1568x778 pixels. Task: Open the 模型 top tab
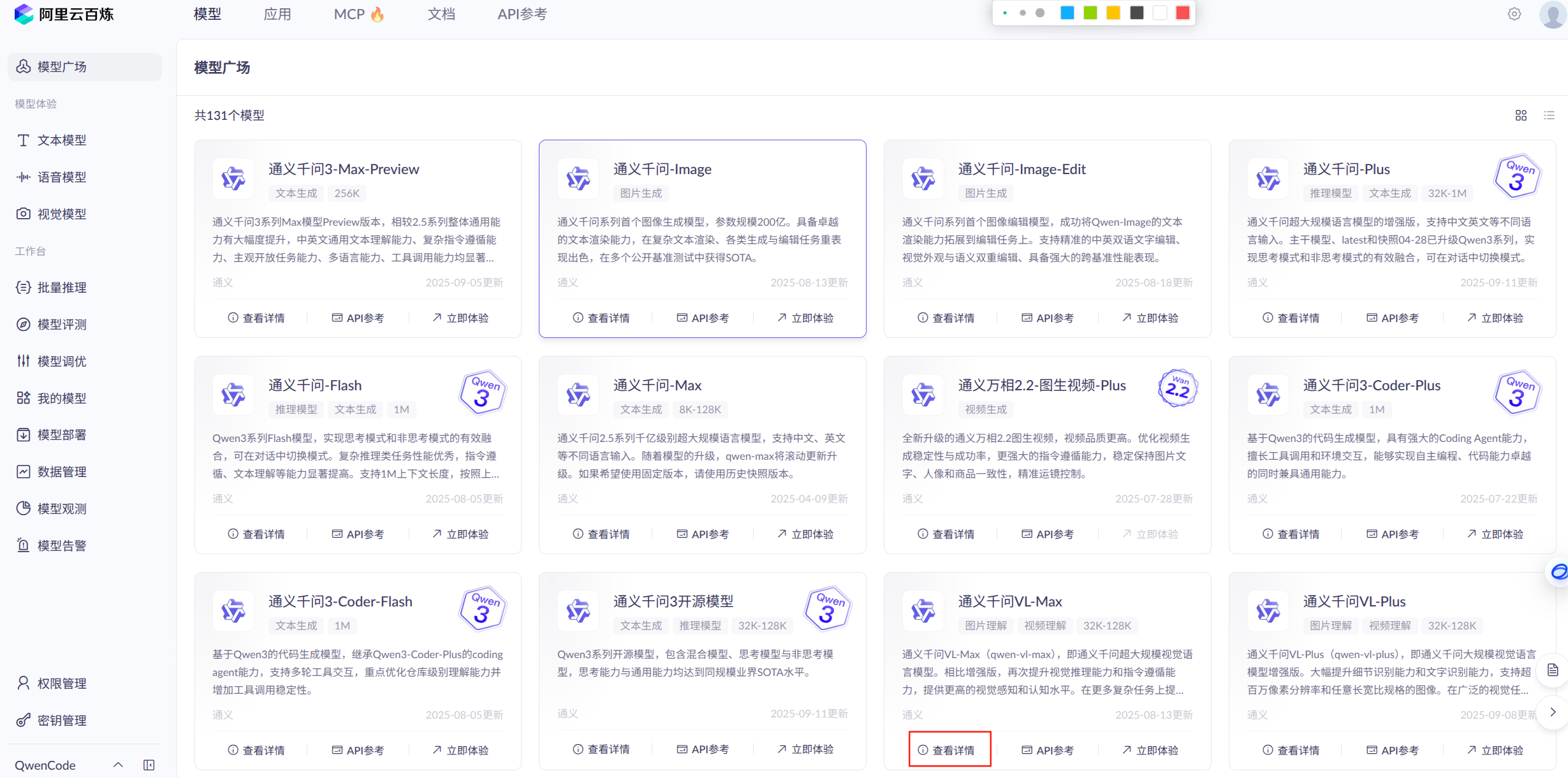(x=207, y=14)
